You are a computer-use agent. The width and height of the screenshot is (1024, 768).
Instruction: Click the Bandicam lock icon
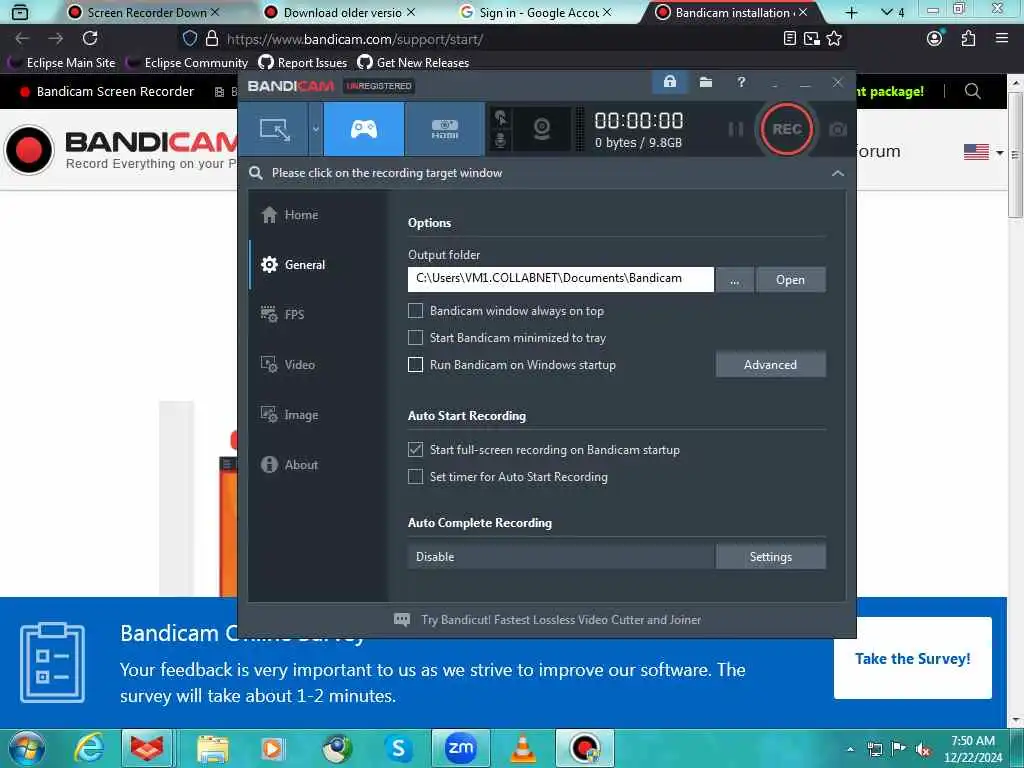pyautogui.click(x=669, y=82)
